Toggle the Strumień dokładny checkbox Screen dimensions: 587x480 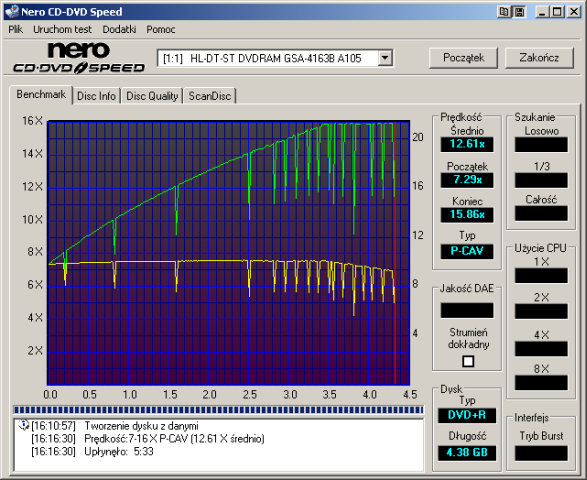point(468,361)
